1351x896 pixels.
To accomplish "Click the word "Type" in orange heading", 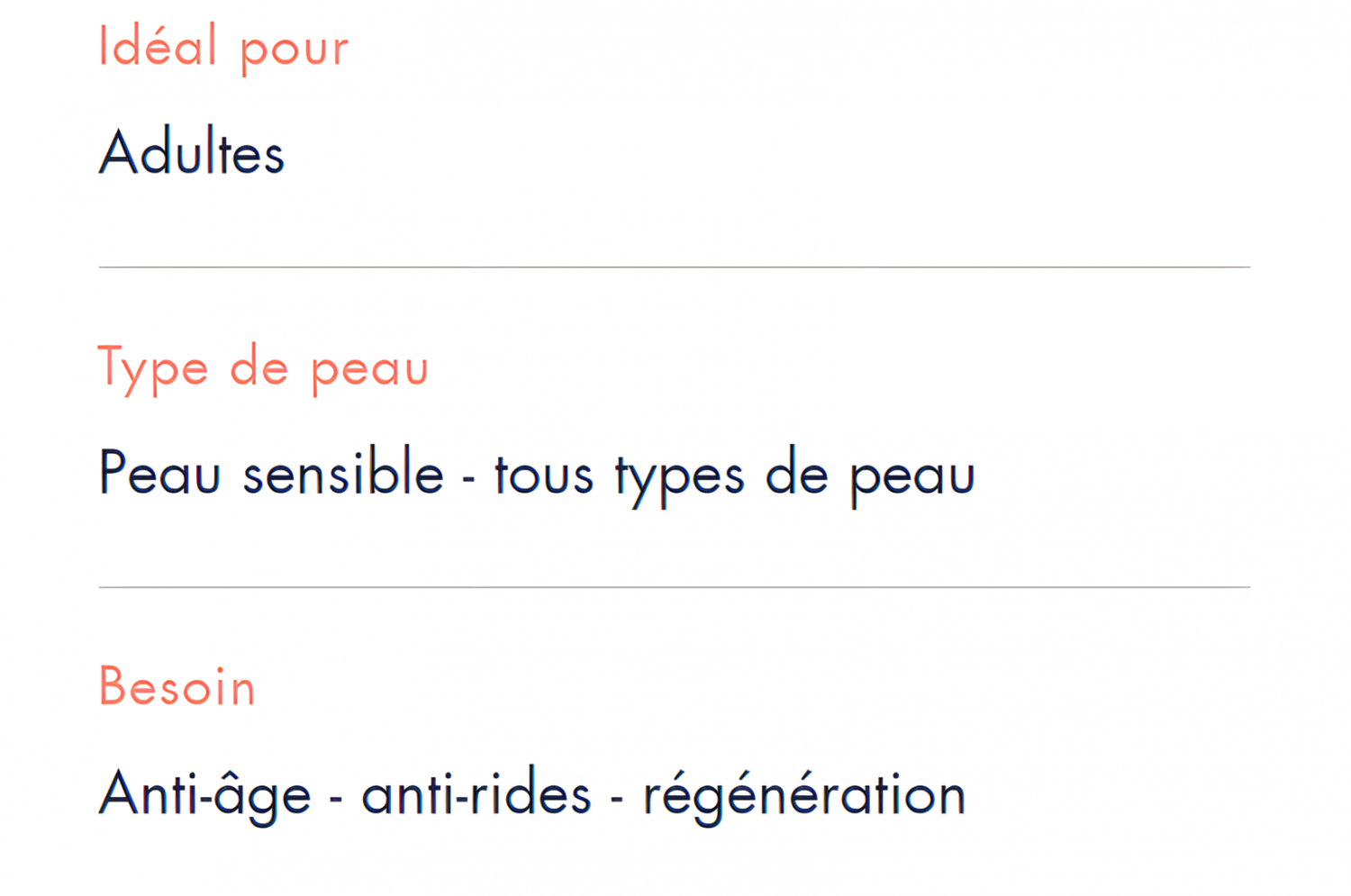I will [153, 369].
